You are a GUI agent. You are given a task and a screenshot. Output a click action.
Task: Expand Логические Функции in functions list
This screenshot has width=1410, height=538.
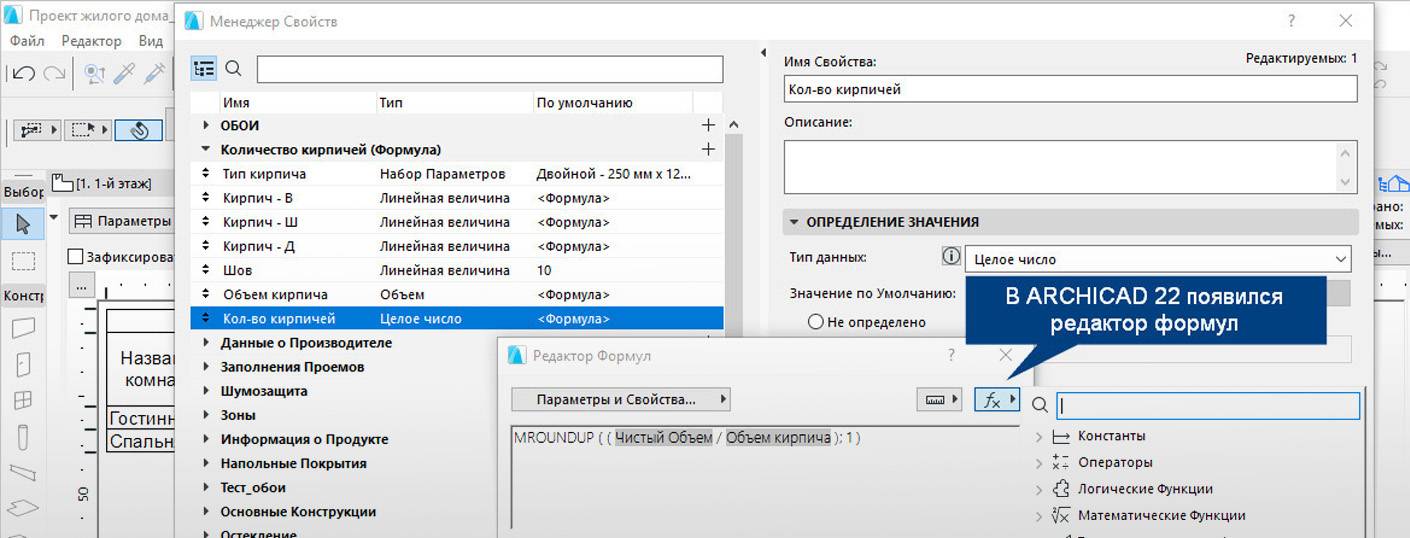[1039, 490]
